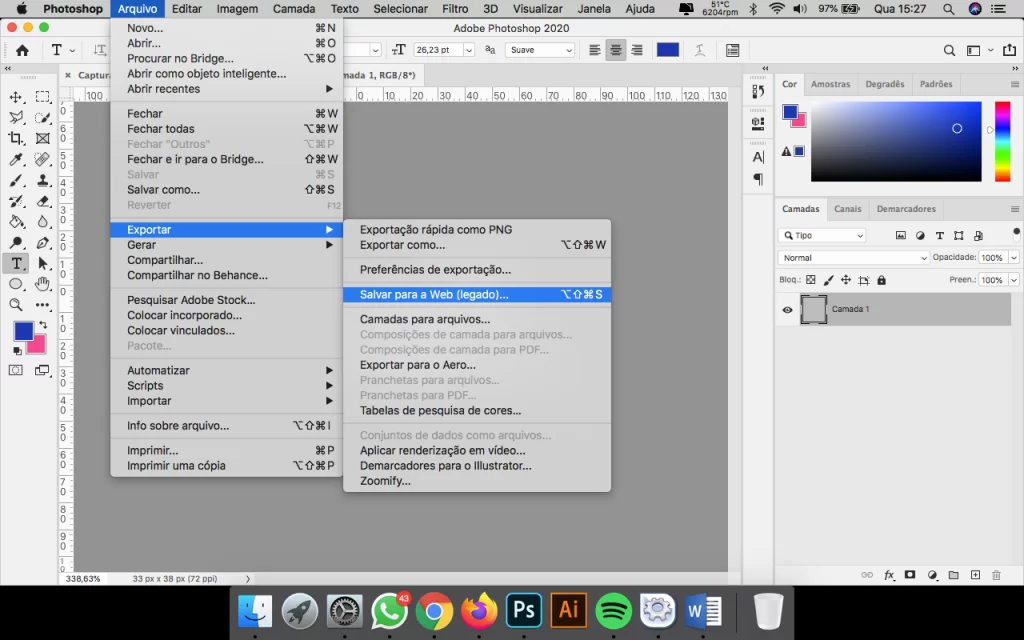Open the History panel icon
The height and width of the screenshot is (640, 1024).
coord(758,91)
